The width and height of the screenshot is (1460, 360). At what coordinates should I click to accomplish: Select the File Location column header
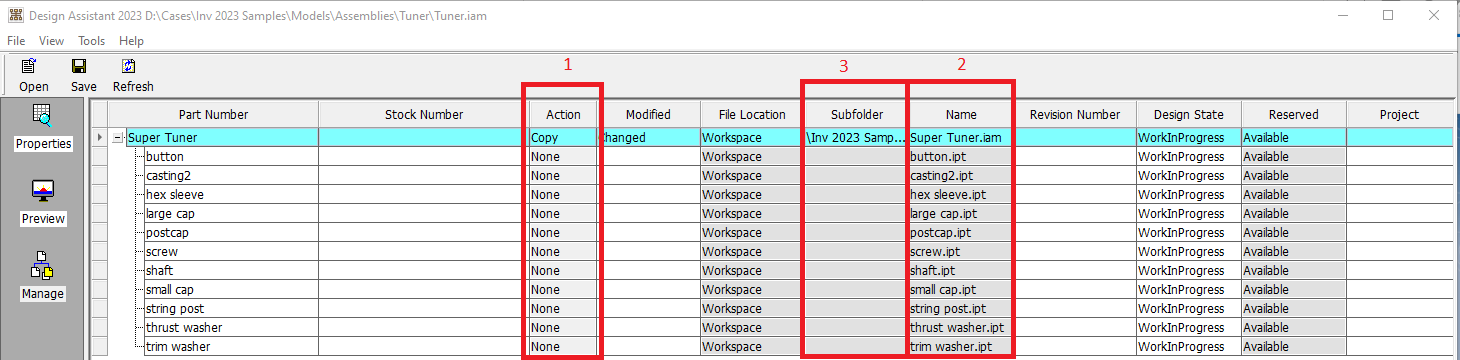pyautogui.click(x=752, y=114)
